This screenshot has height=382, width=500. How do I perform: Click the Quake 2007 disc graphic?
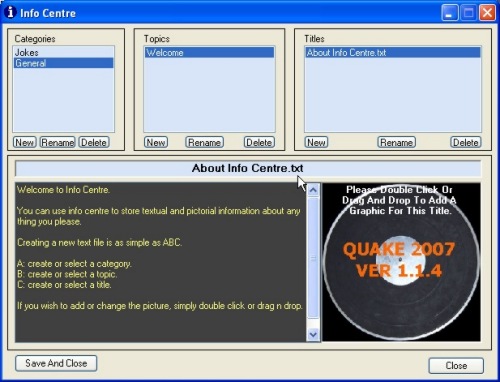pyautogui.click(x=401, y=262)
